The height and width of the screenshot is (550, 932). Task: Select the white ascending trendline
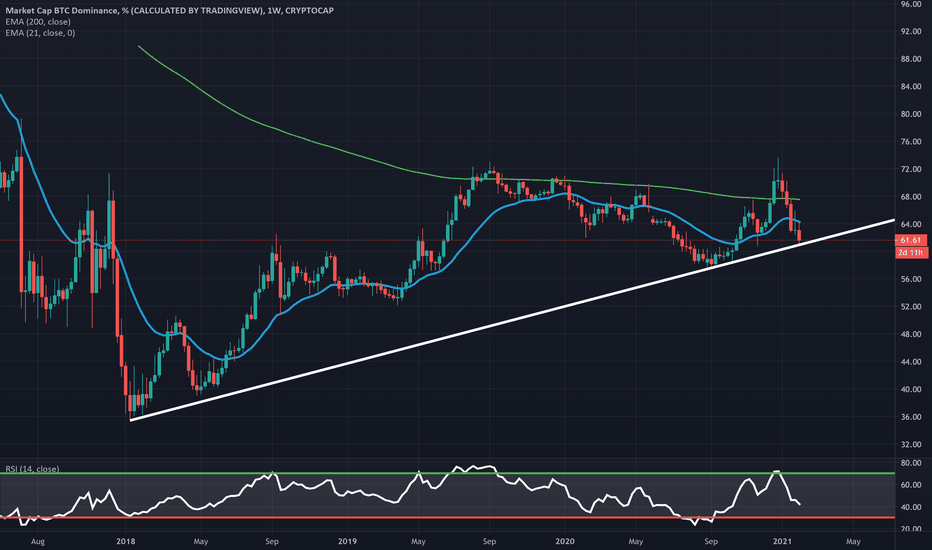pyautogui.click(x=511, y=320)
